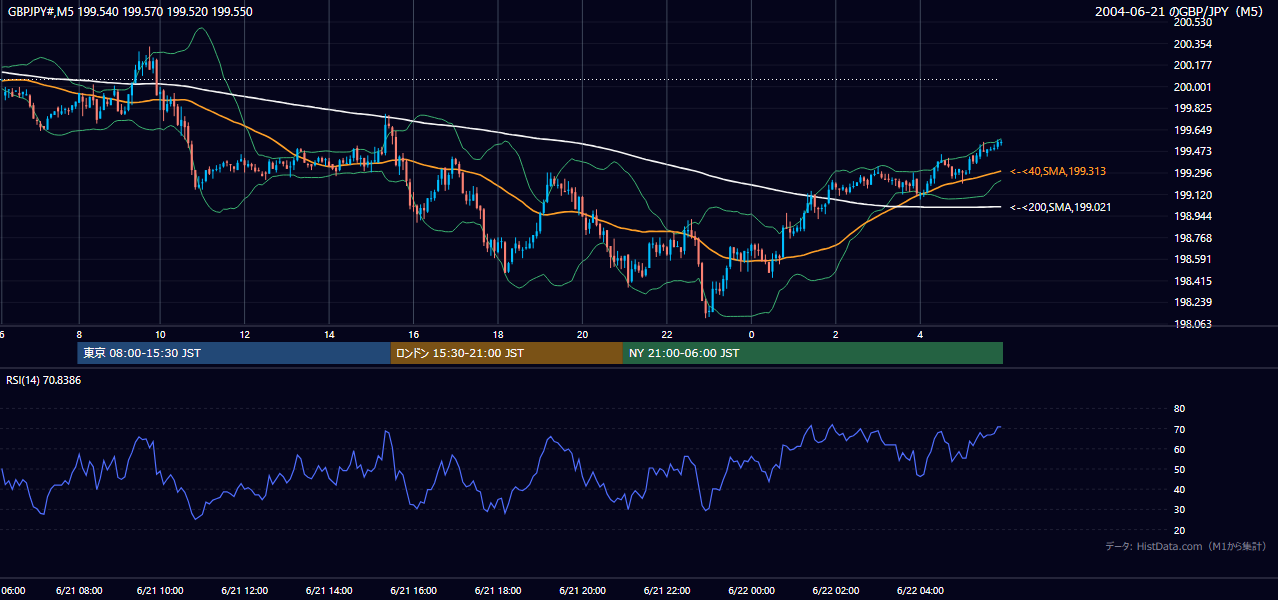Click the 199.120 price axis label

1192,195
